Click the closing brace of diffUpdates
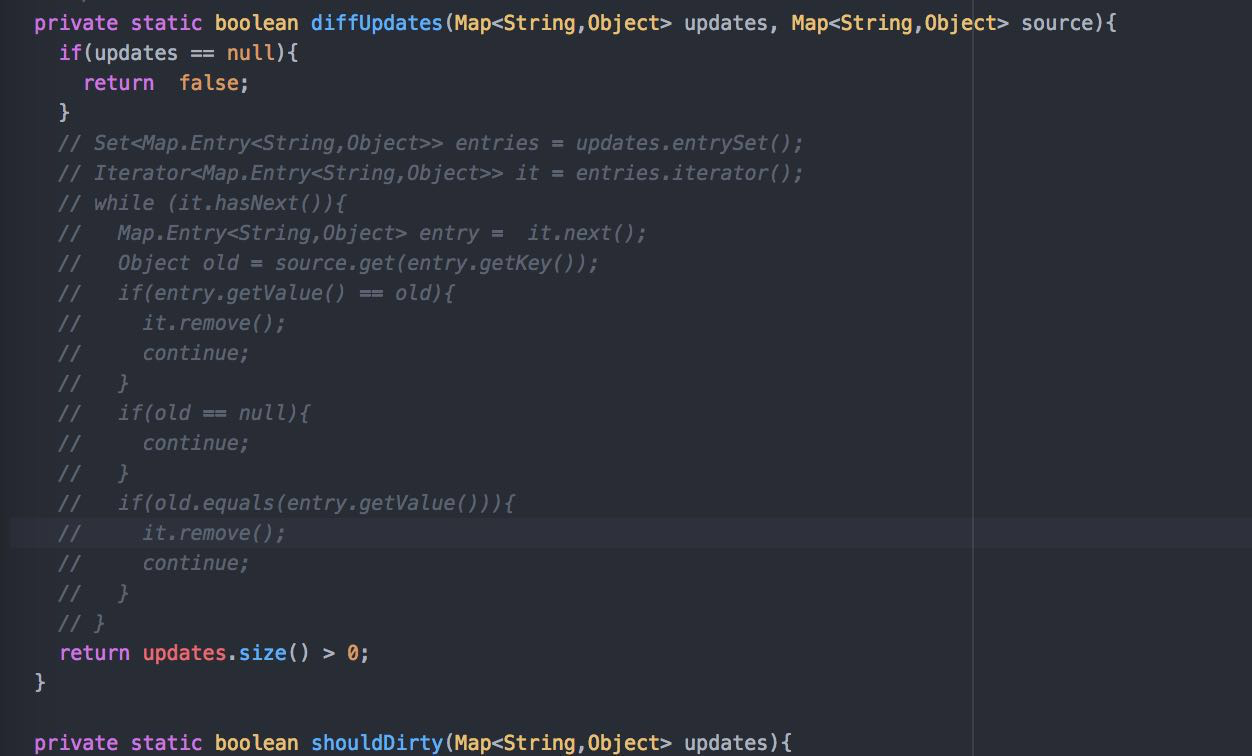 tap(40, 681)
